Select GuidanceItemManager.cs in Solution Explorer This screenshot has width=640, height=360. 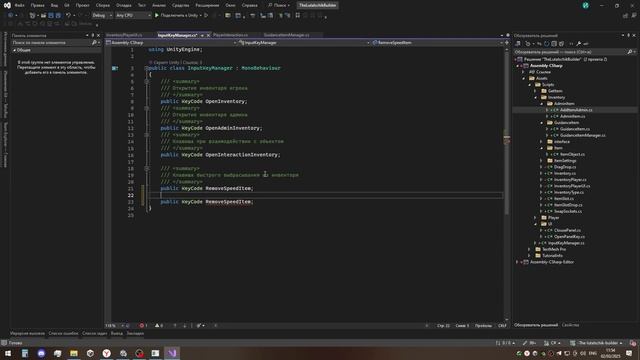coord(583,135)
